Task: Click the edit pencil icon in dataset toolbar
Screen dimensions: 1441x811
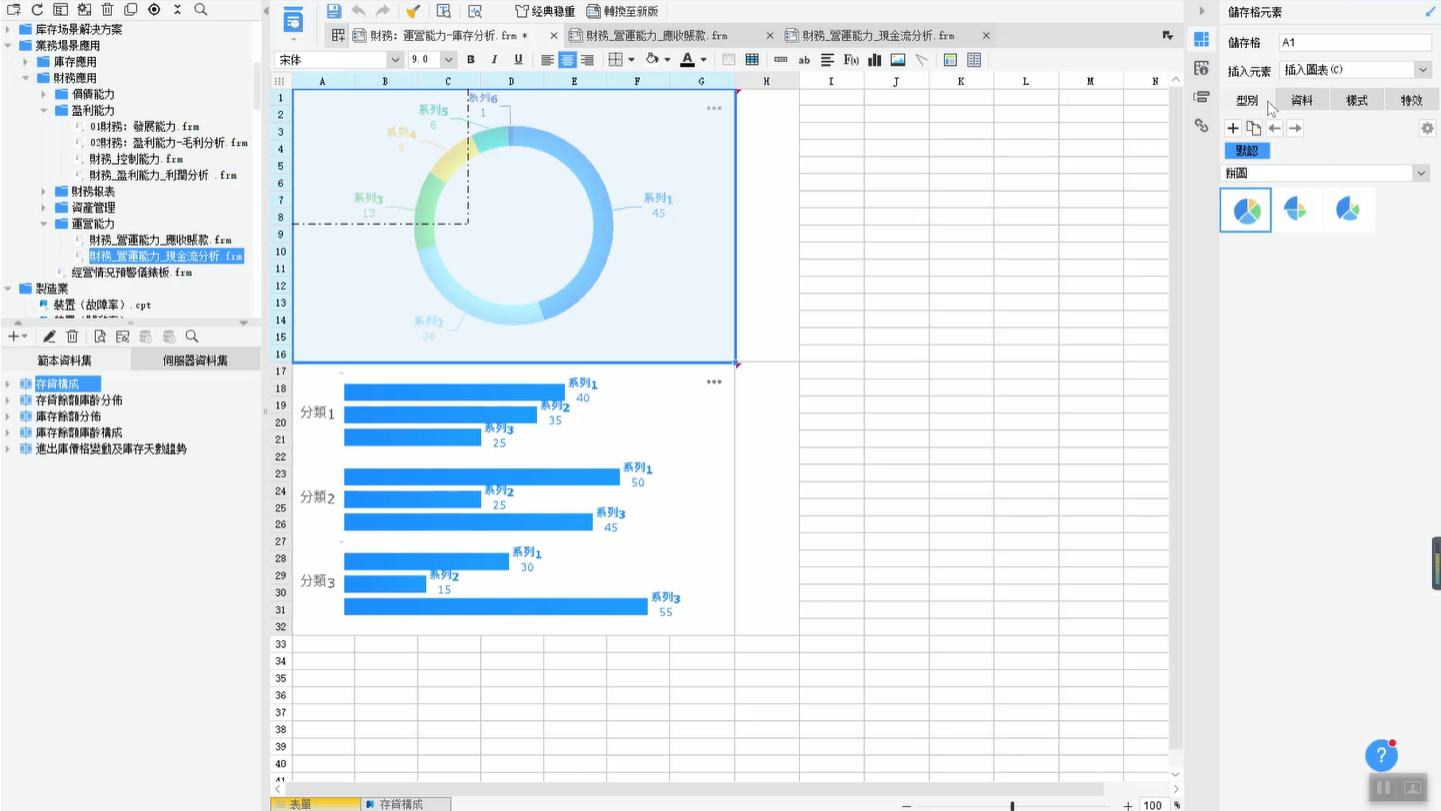Action: tap(48, 337)
